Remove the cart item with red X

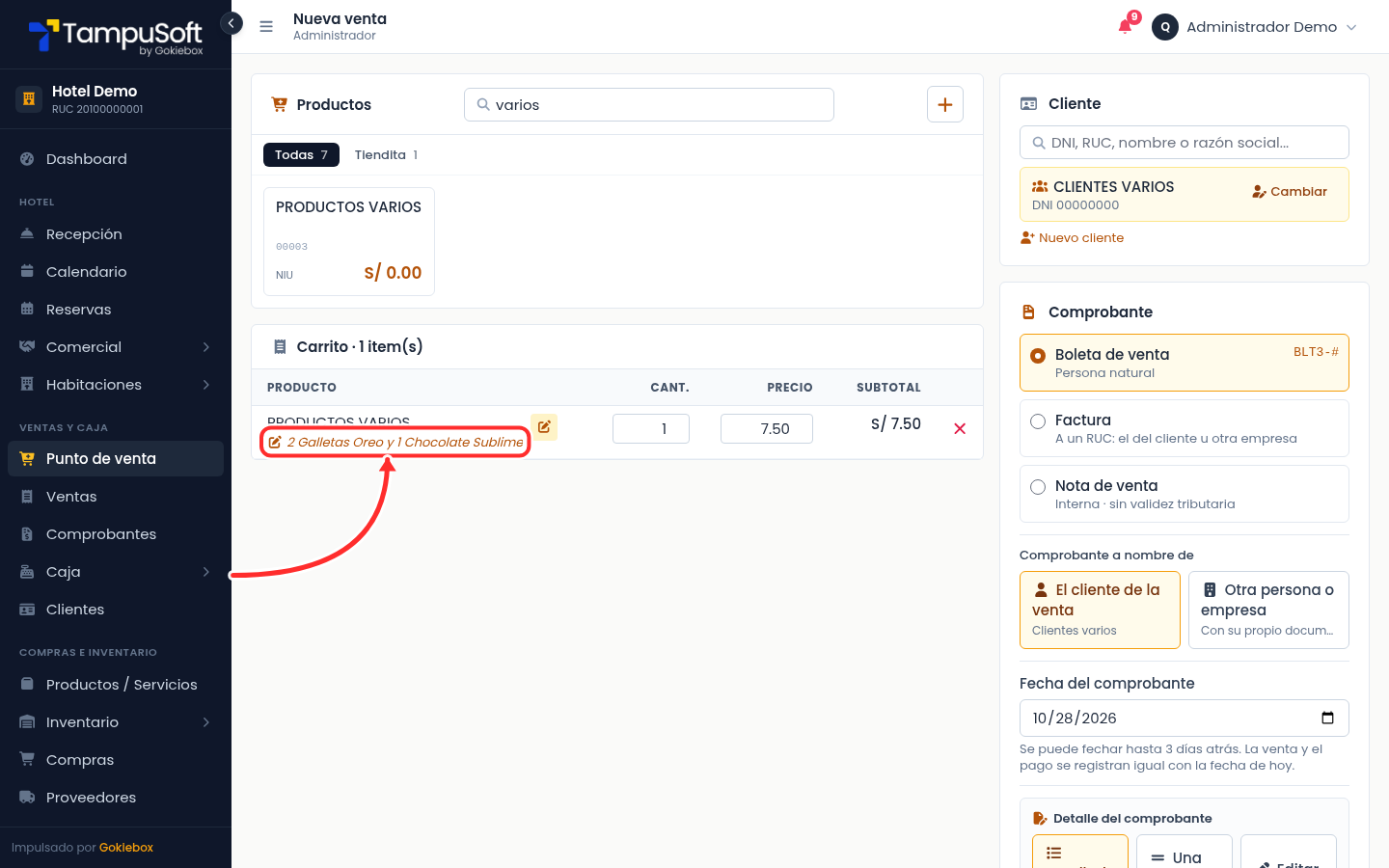click(x=960, y=429)
